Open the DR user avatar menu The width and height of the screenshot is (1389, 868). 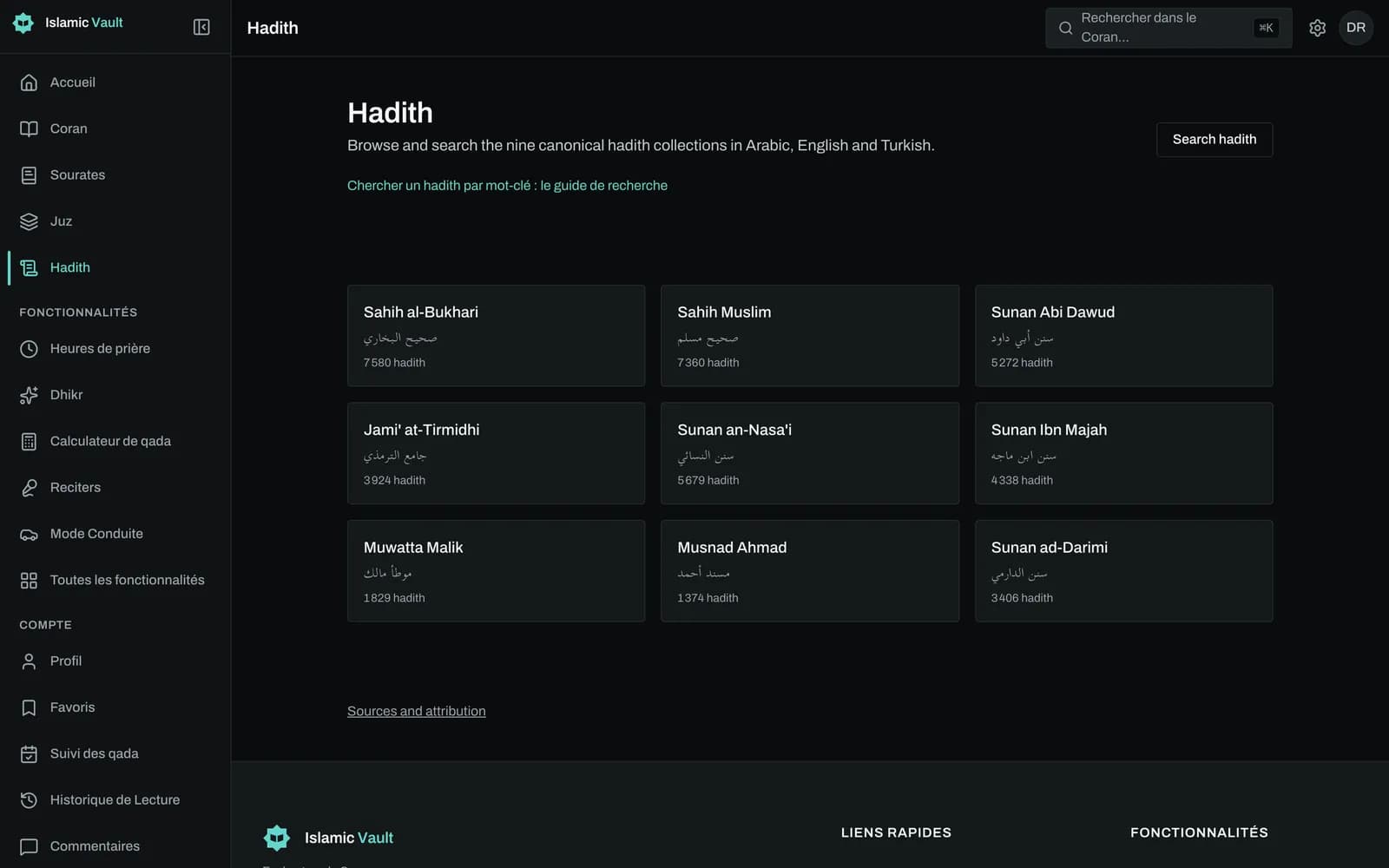[1356, 28]
